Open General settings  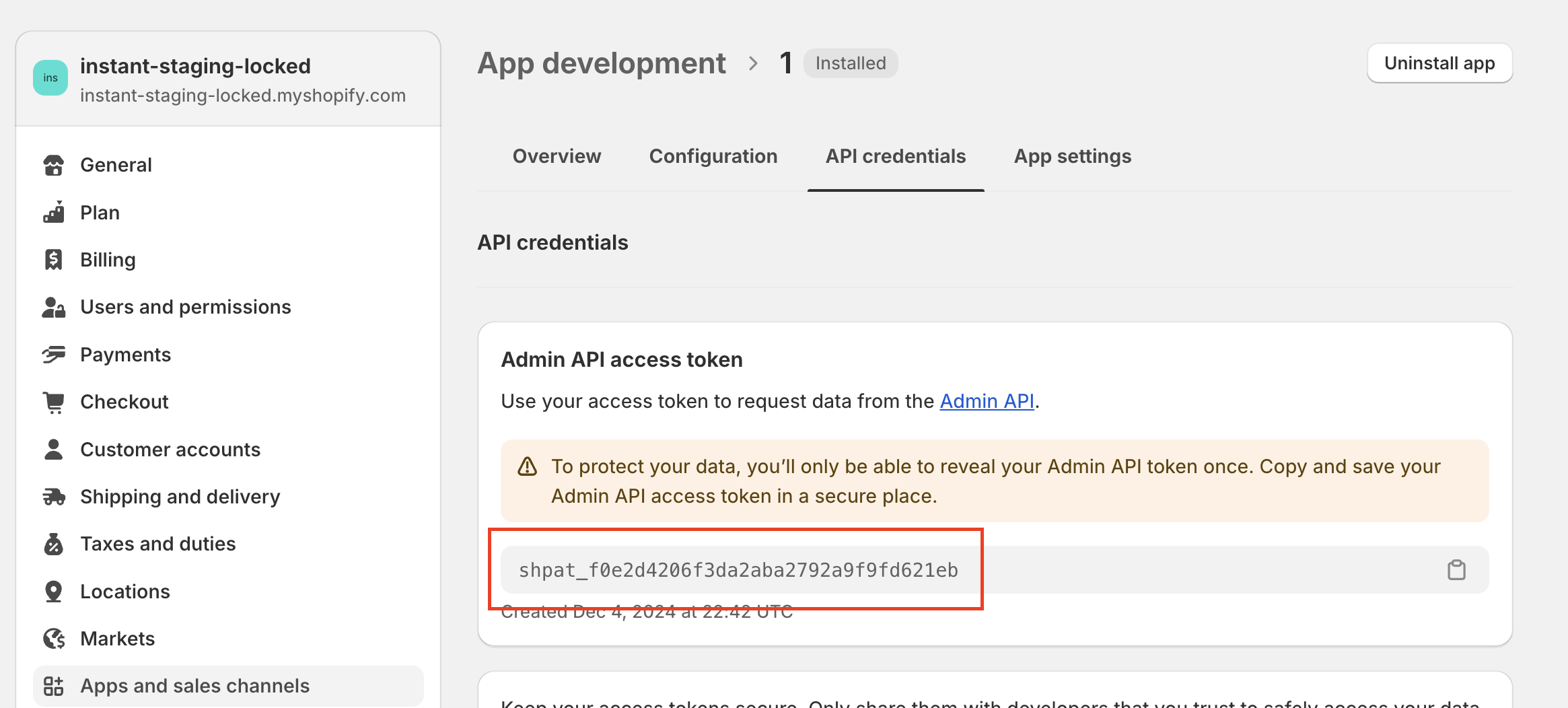click(x=229, y=165)
